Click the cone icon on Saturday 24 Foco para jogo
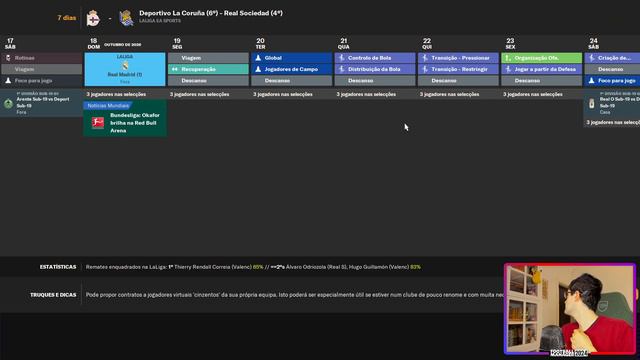Viewport: 640px width, 360px height. [591, 81]
